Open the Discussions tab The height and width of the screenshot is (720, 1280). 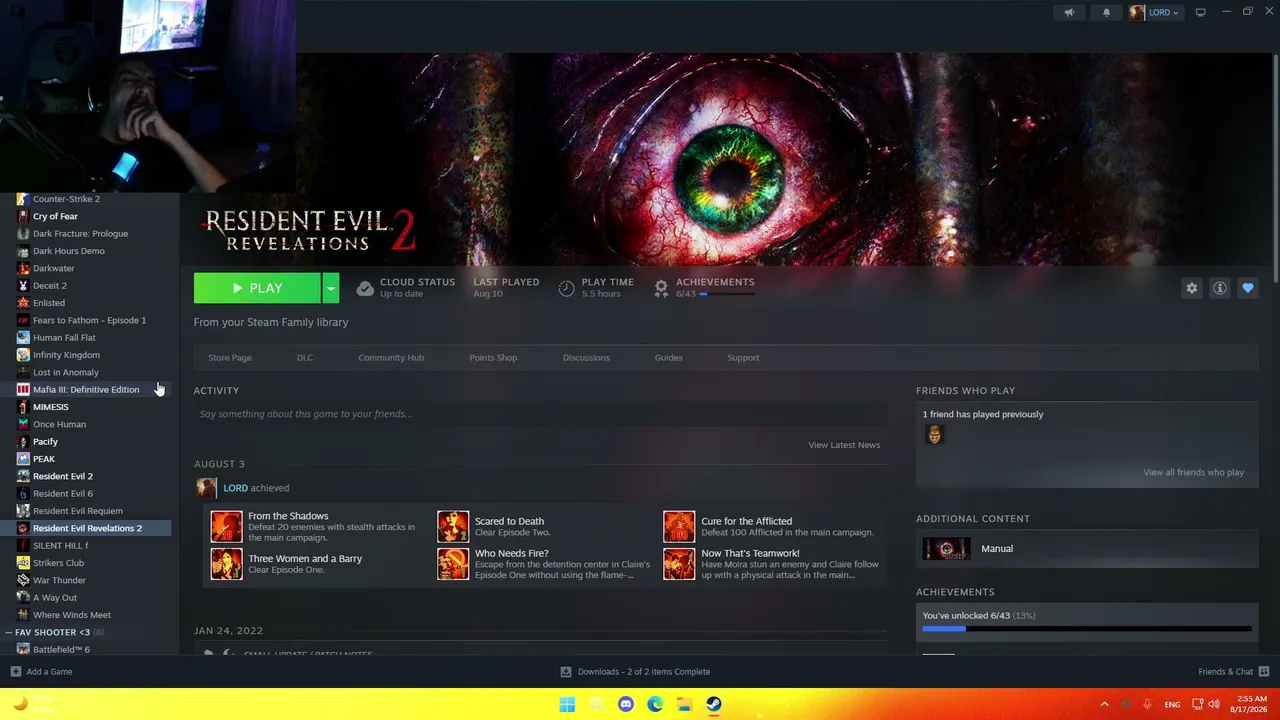[x=586, y=357]
